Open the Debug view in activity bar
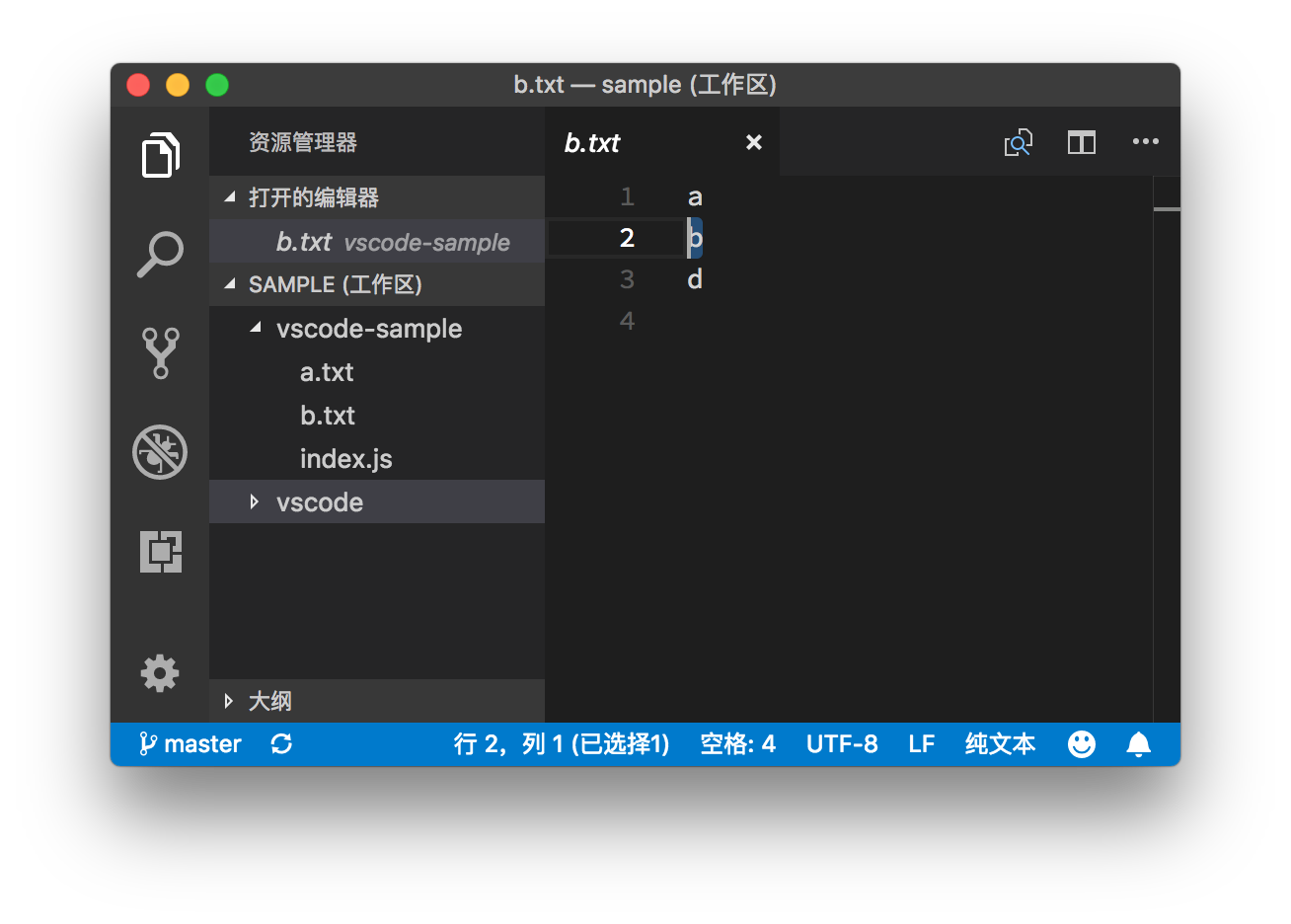This screenshot has width=1291, height=924. point(160,452)
